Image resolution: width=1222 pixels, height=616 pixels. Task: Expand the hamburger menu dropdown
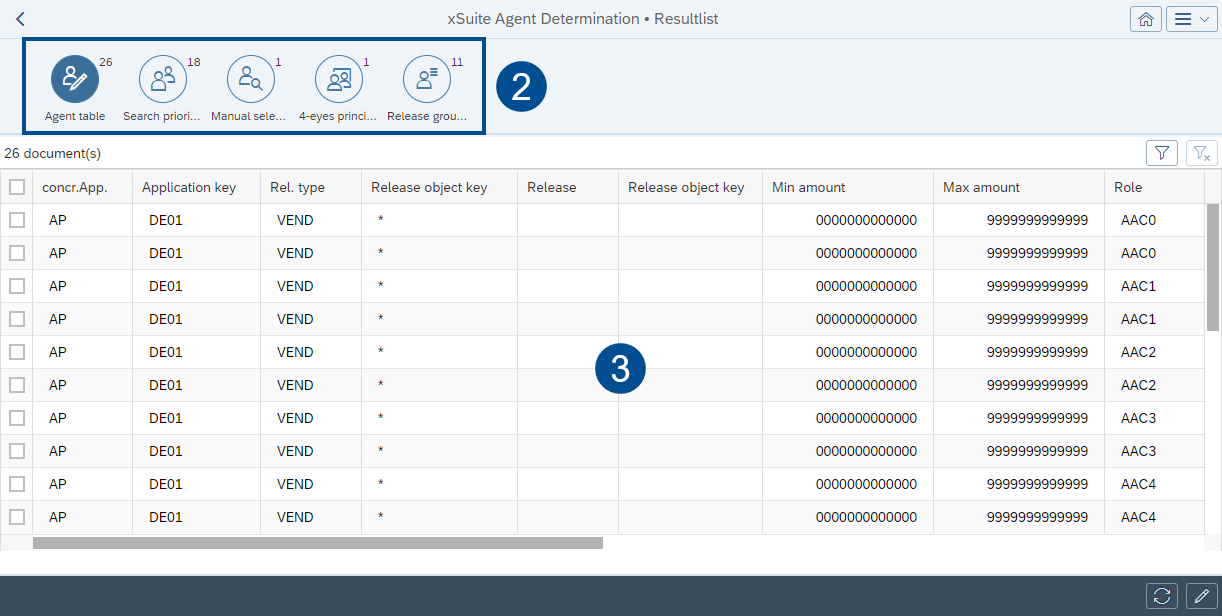1192,19
